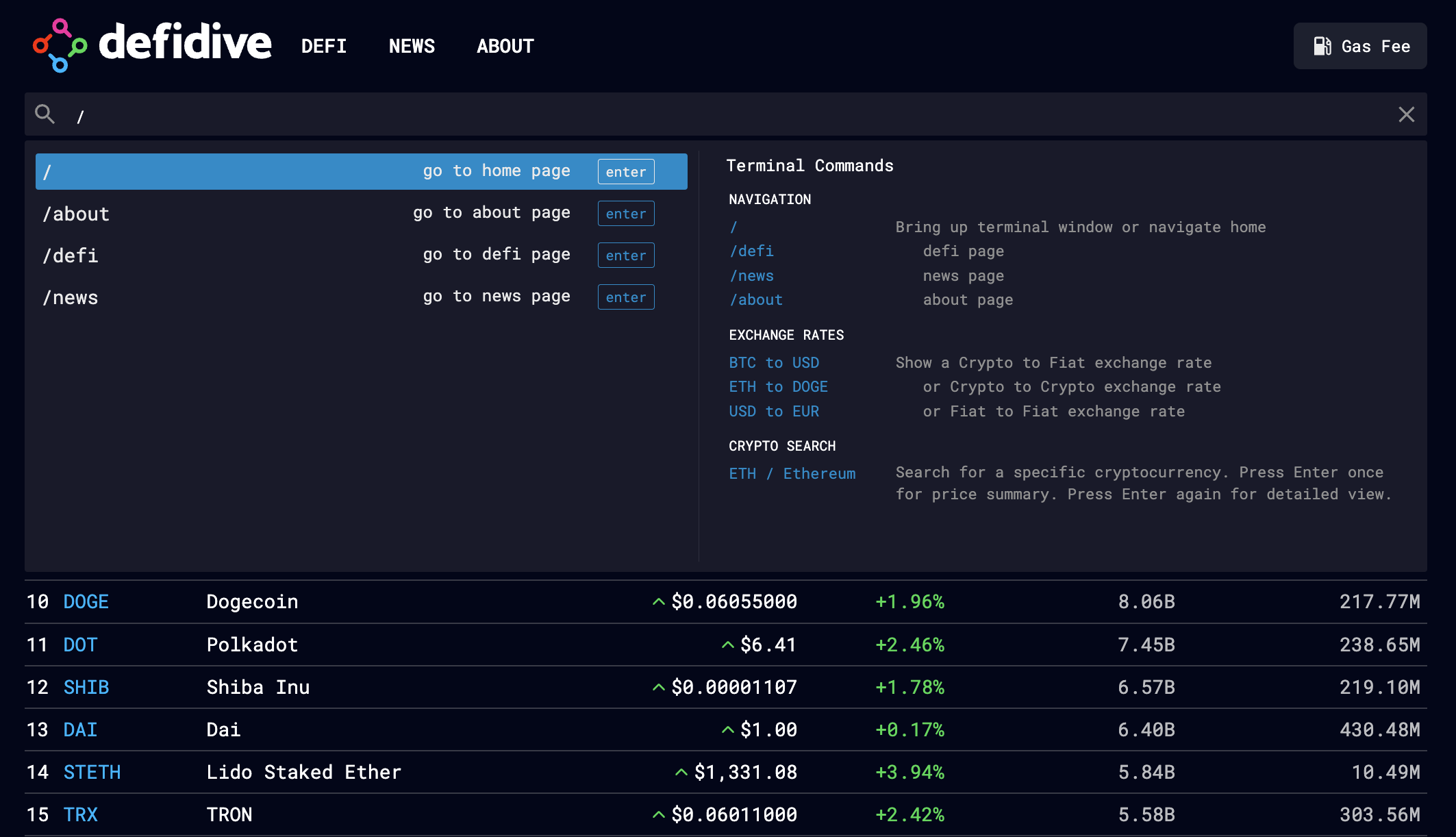Click the +1.96% change value
Viewport: 1456px width, 837px height.
click(x=910, y=601)
